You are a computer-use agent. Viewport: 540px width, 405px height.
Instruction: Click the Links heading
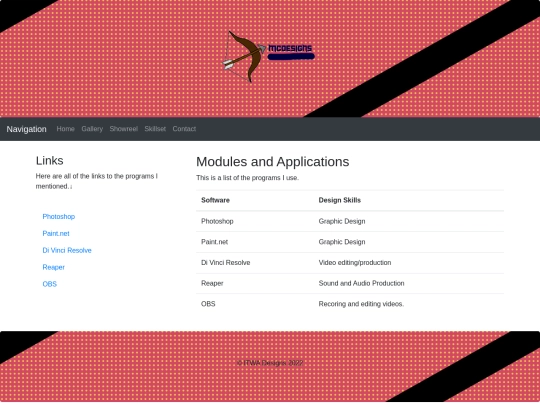click(50, 161)
